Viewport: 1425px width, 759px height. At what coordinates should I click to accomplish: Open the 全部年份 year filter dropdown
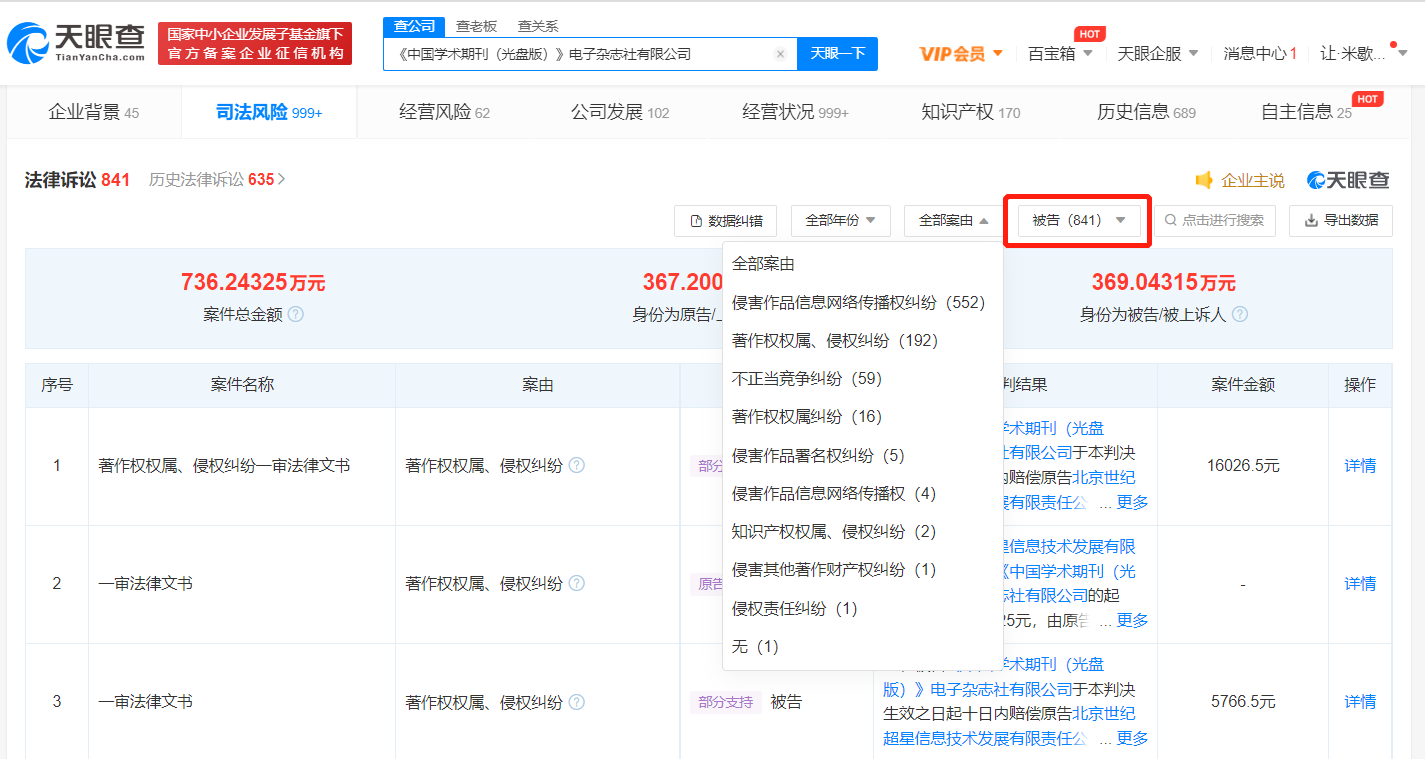point(840,220)
